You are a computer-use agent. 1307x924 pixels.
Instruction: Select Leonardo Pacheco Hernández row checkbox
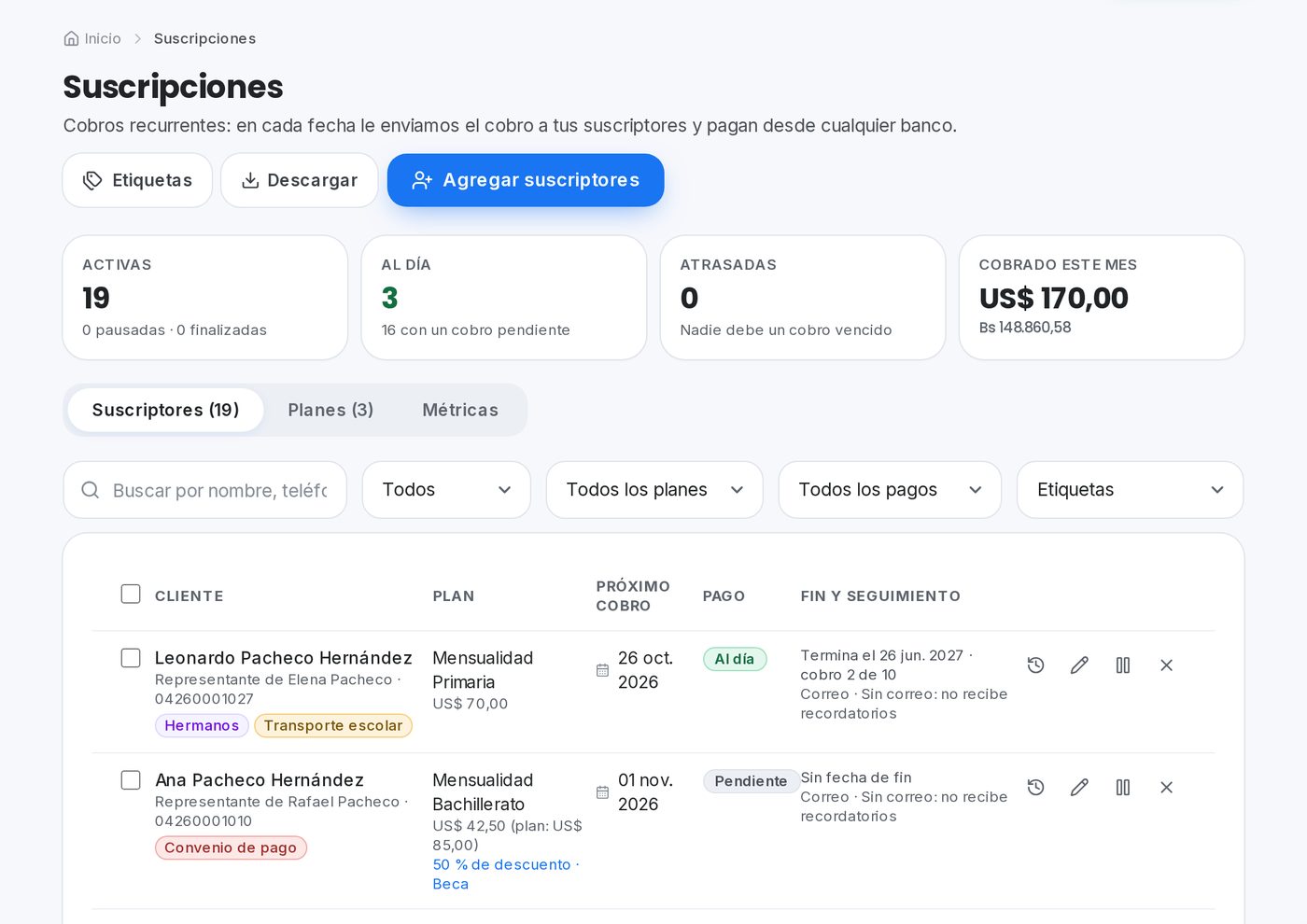click(131, 658)
